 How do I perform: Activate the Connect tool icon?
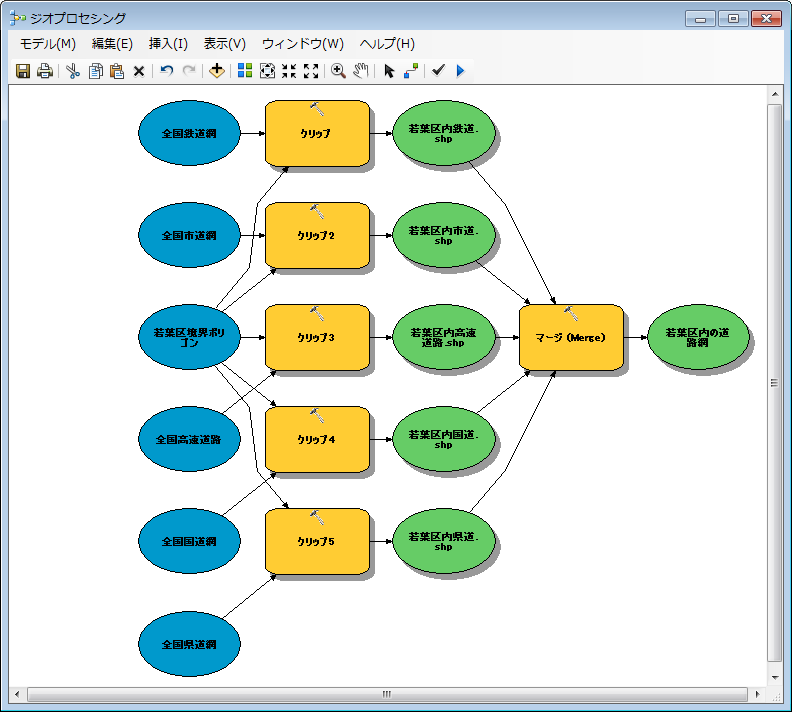(411, 71)
